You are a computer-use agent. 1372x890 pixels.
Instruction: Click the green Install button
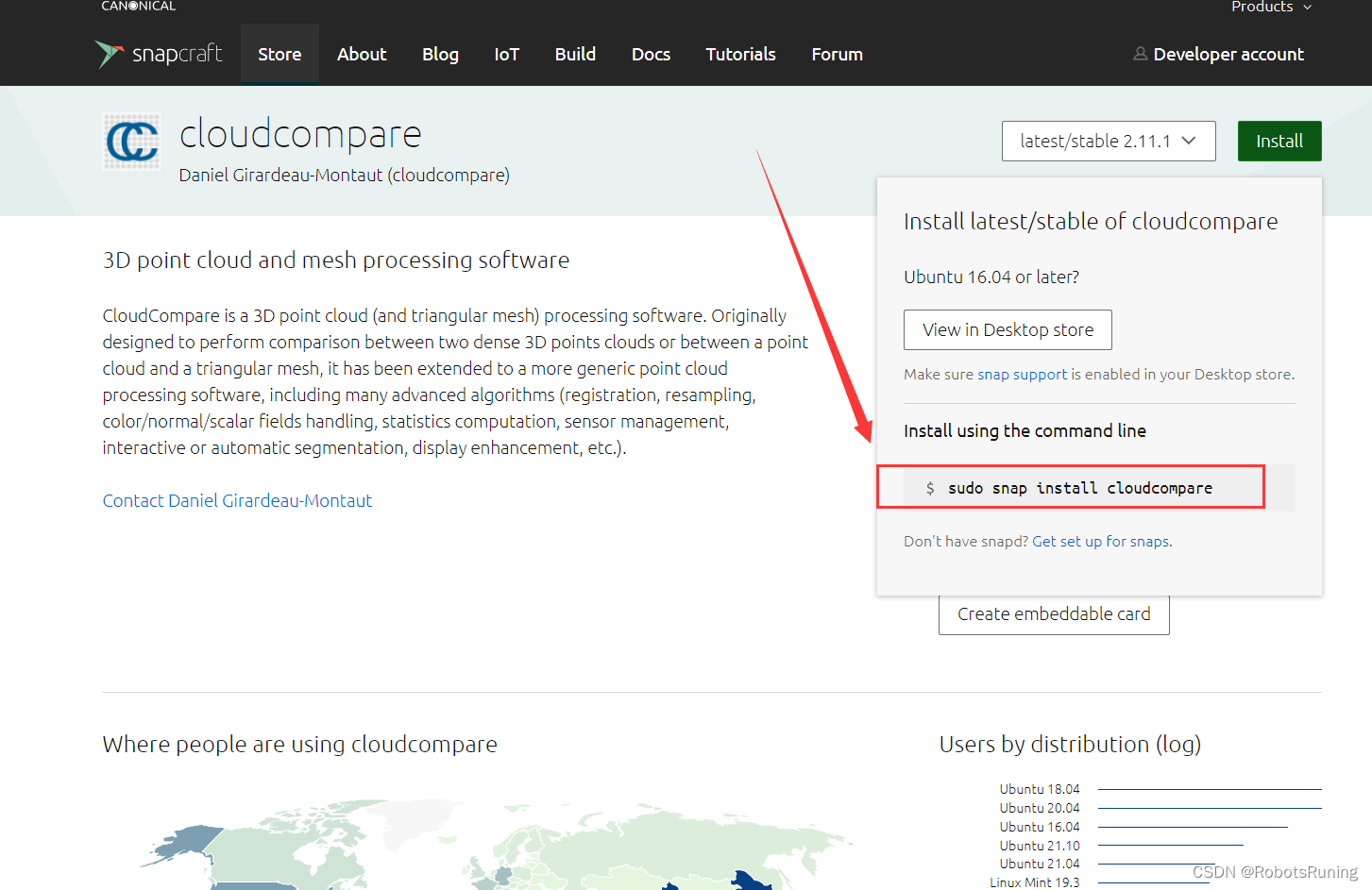point(1279,141)
